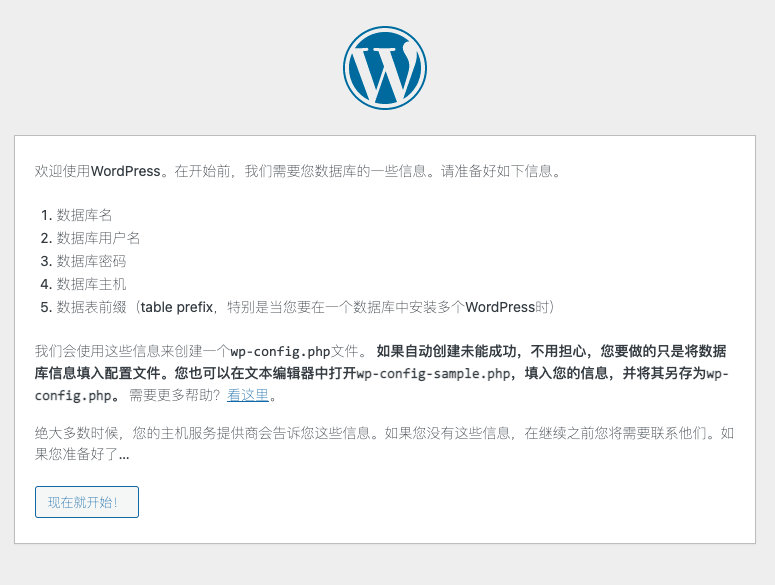Viewport: 775px width, 585px height.
Task: Click the 数据库名 list item
Action: tap(84, 215)
